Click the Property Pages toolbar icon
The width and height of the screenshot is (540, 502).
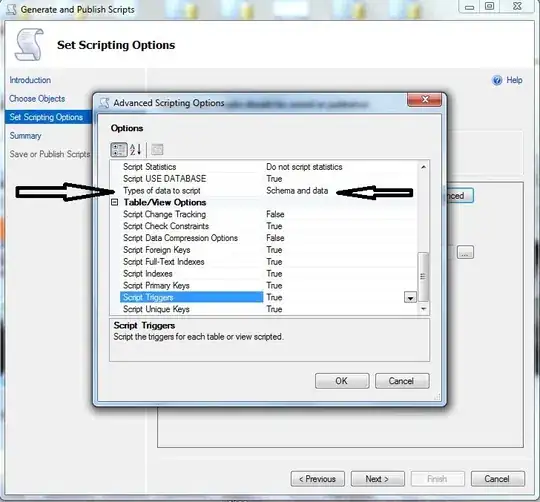[157, 150]
